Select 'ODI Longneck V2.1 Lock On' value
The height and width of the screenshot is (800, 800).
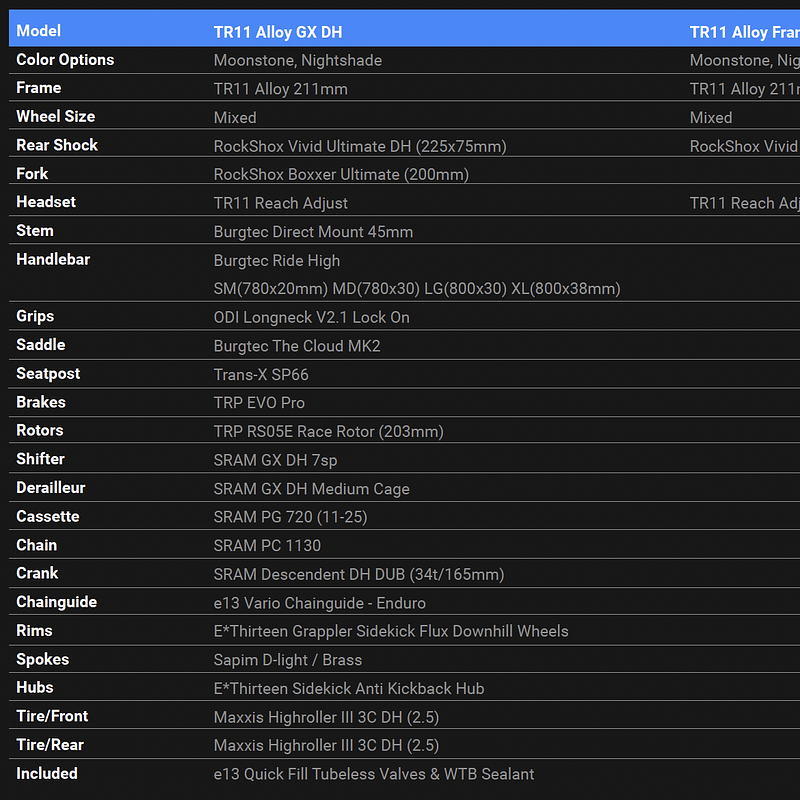pyautogui.click(x=312, y=317)
